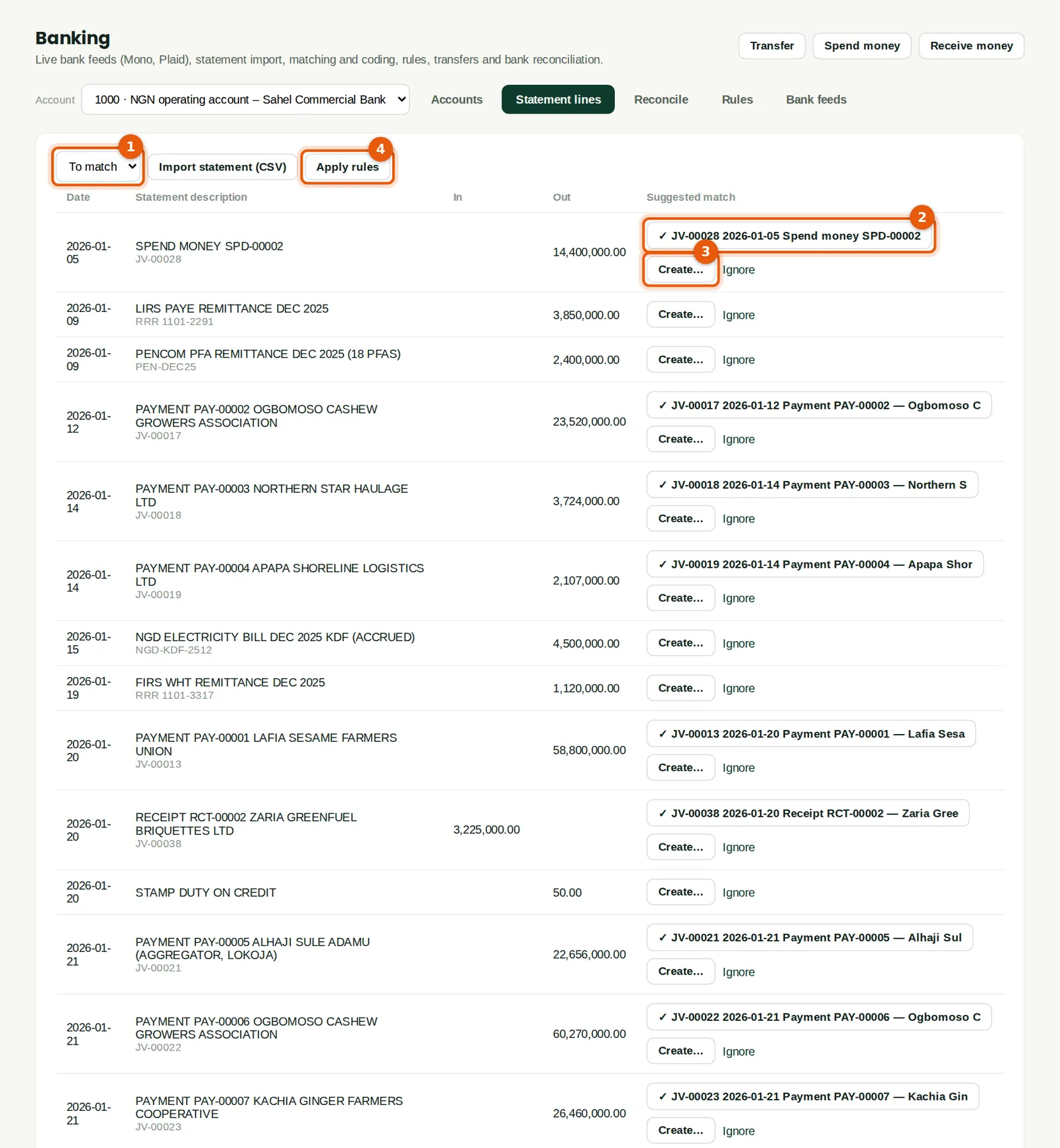
Task: Create entry for PENCOM PFA remittance
Action: coord(680,360)
